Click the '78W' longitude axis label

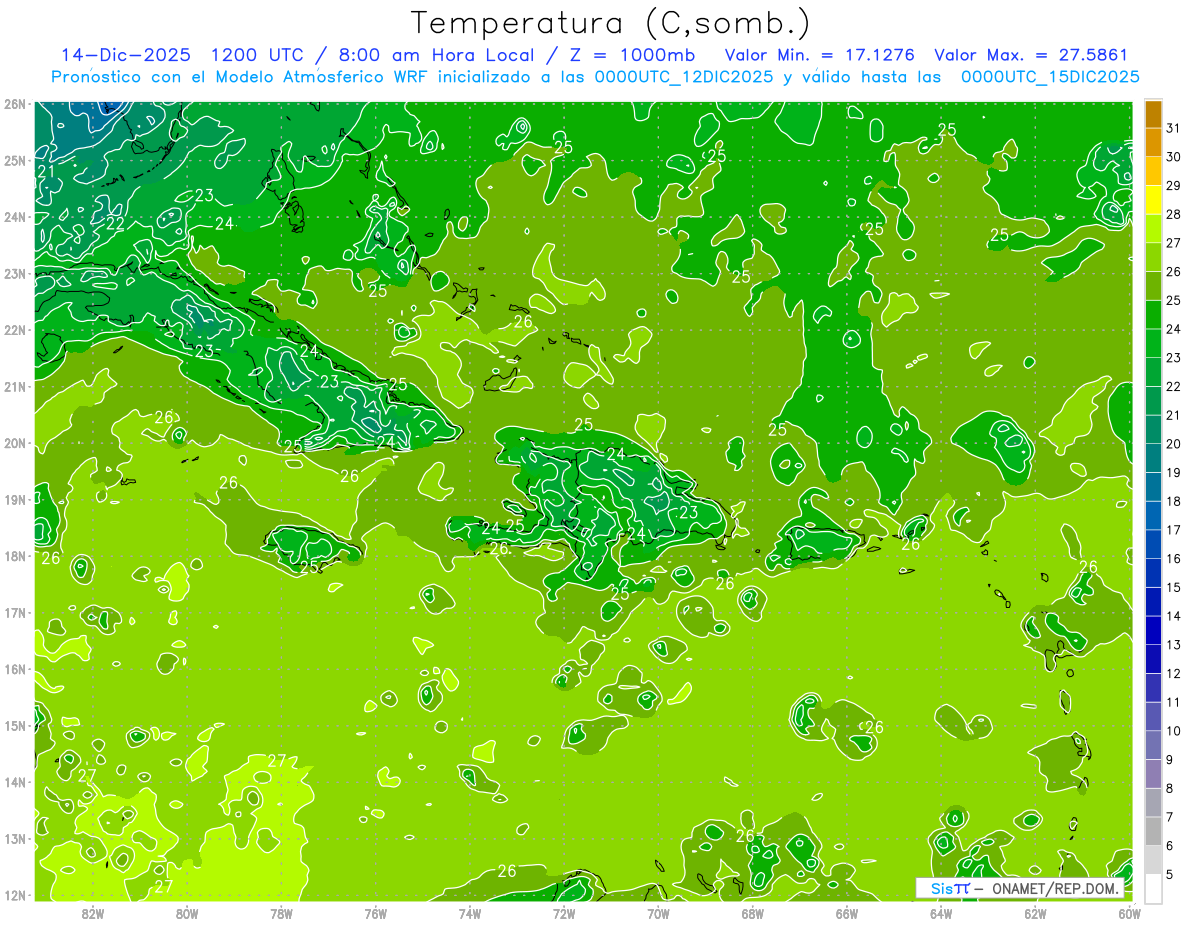[281, 914]
